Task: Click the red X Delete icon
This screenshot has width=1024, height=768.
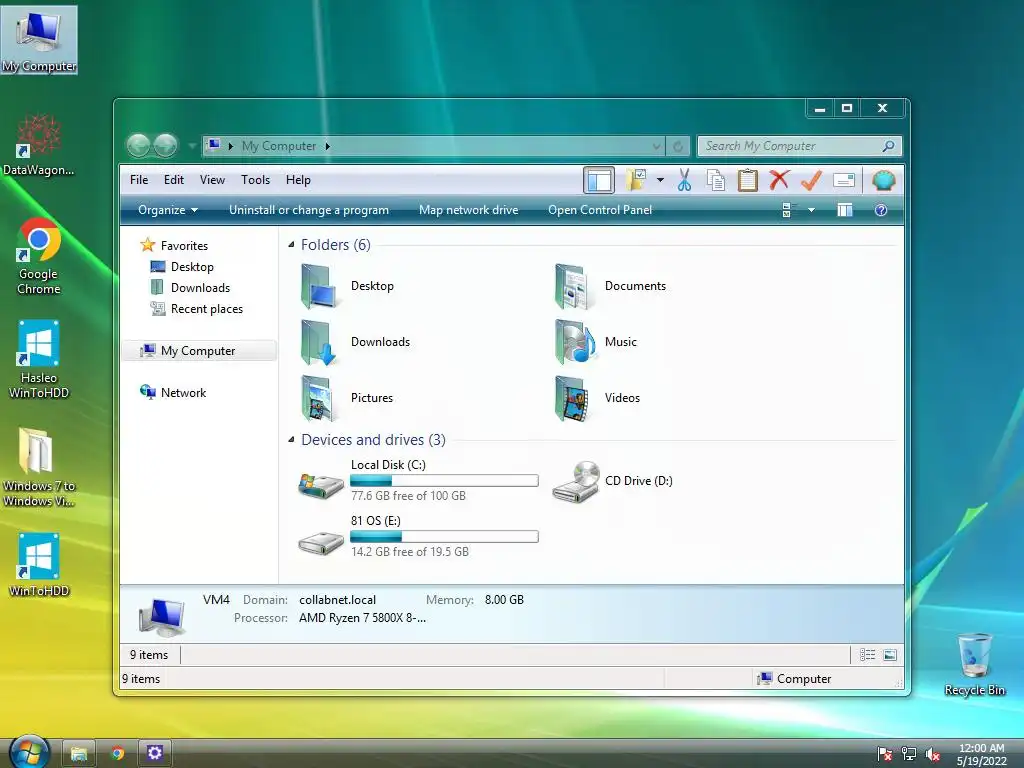Action: click(779, 180)
